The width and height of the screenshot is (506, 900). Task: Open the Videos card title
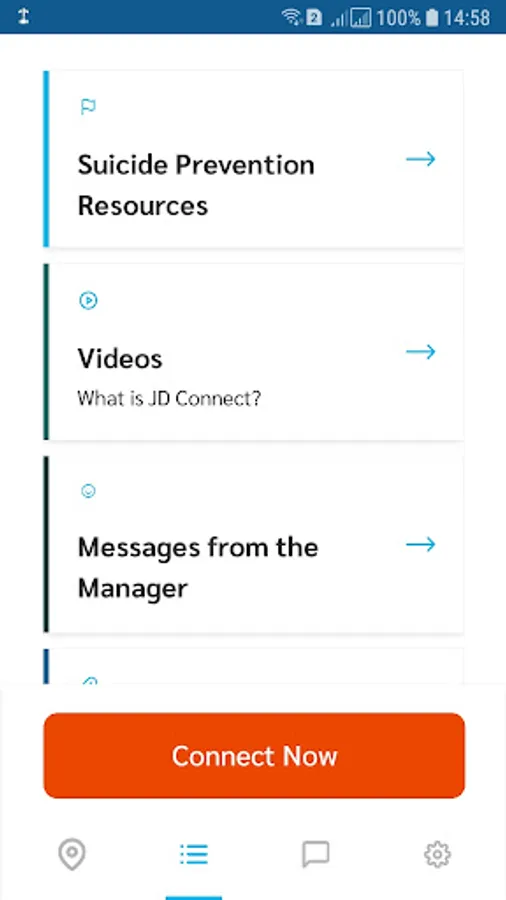120,359
